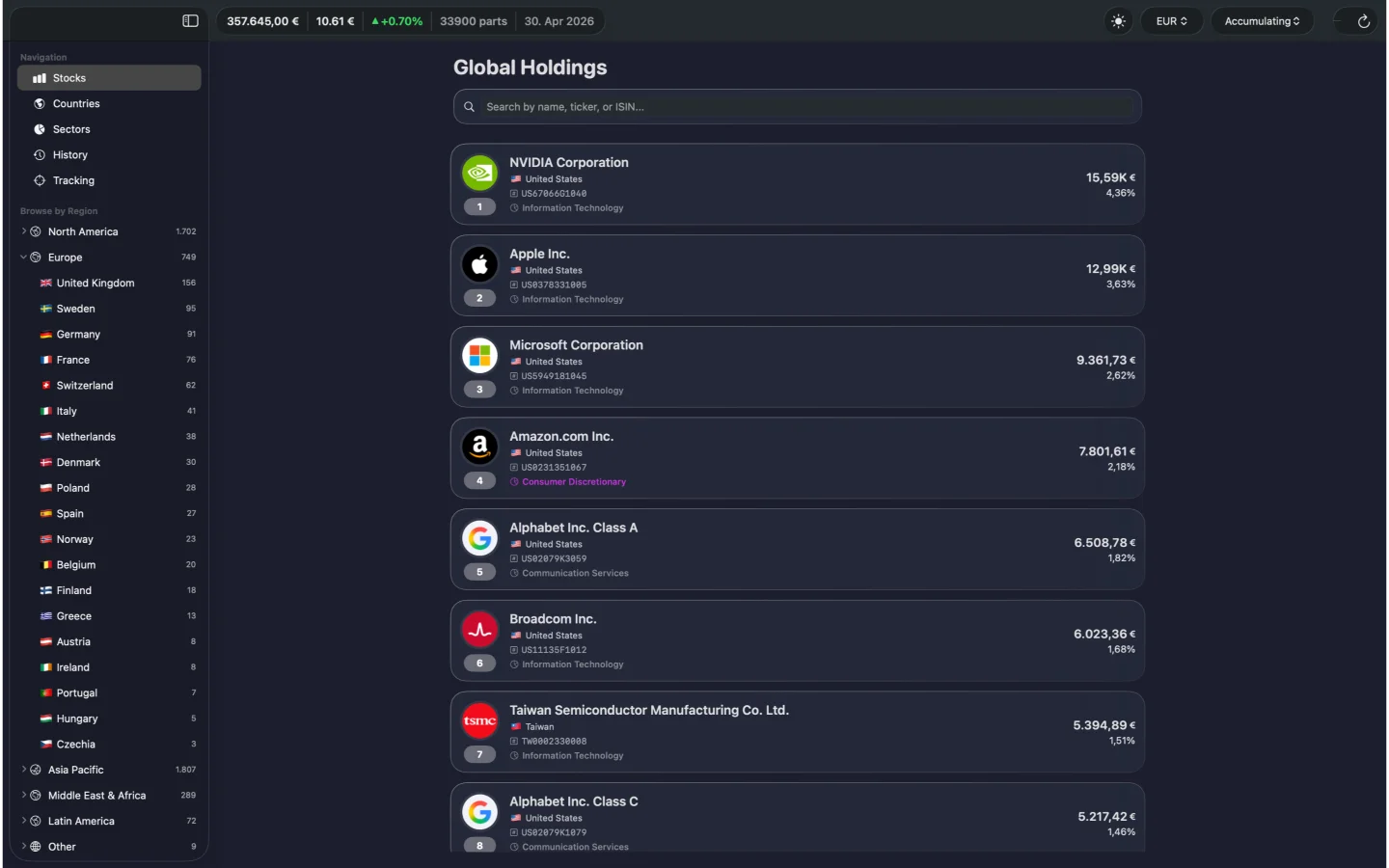The image size is (1389, 868).
Task: Select Netherlands in region list
Action: pos(109,437)
